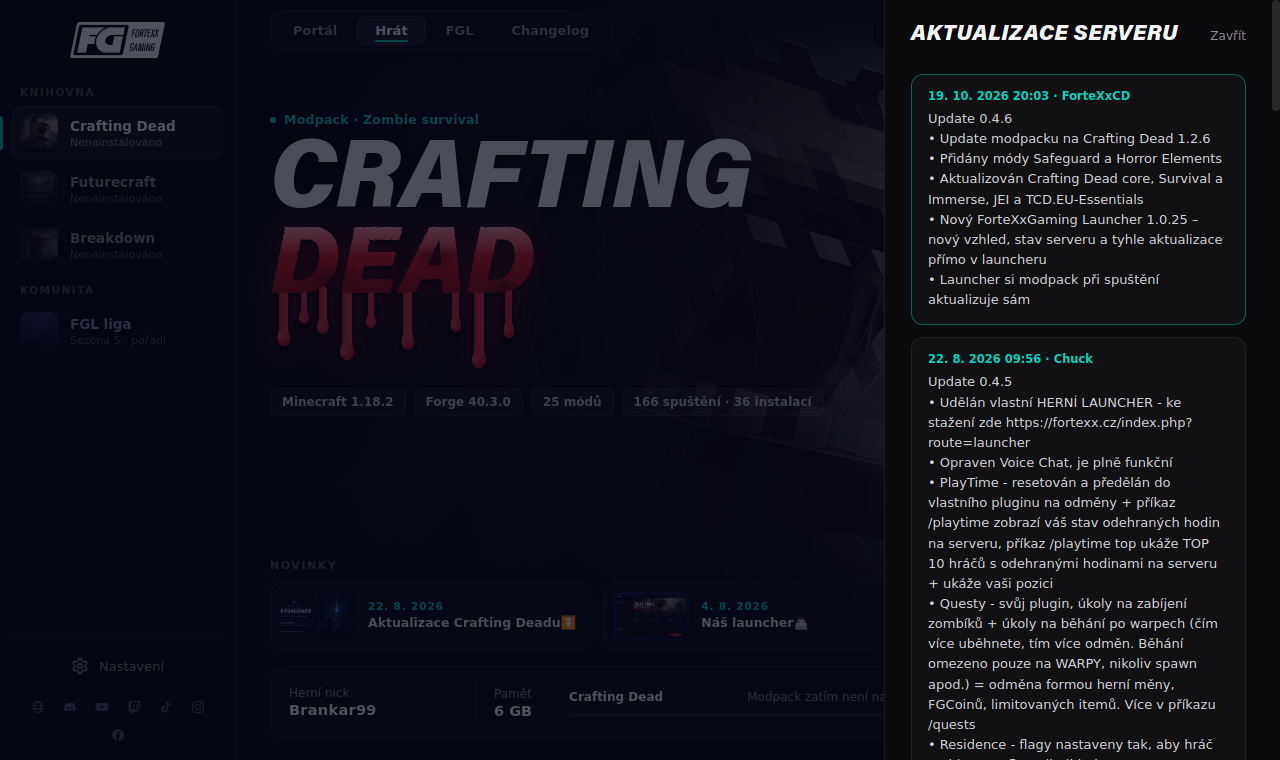Click the FGL liga icon in Komunita
The height and width of the screenshot is (760, 1280).
[39, 331]
